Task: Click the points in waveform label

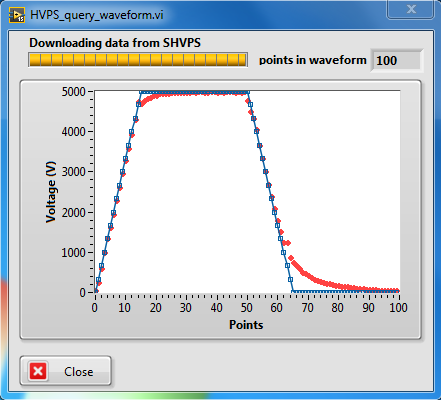Action: pos(312,60)
